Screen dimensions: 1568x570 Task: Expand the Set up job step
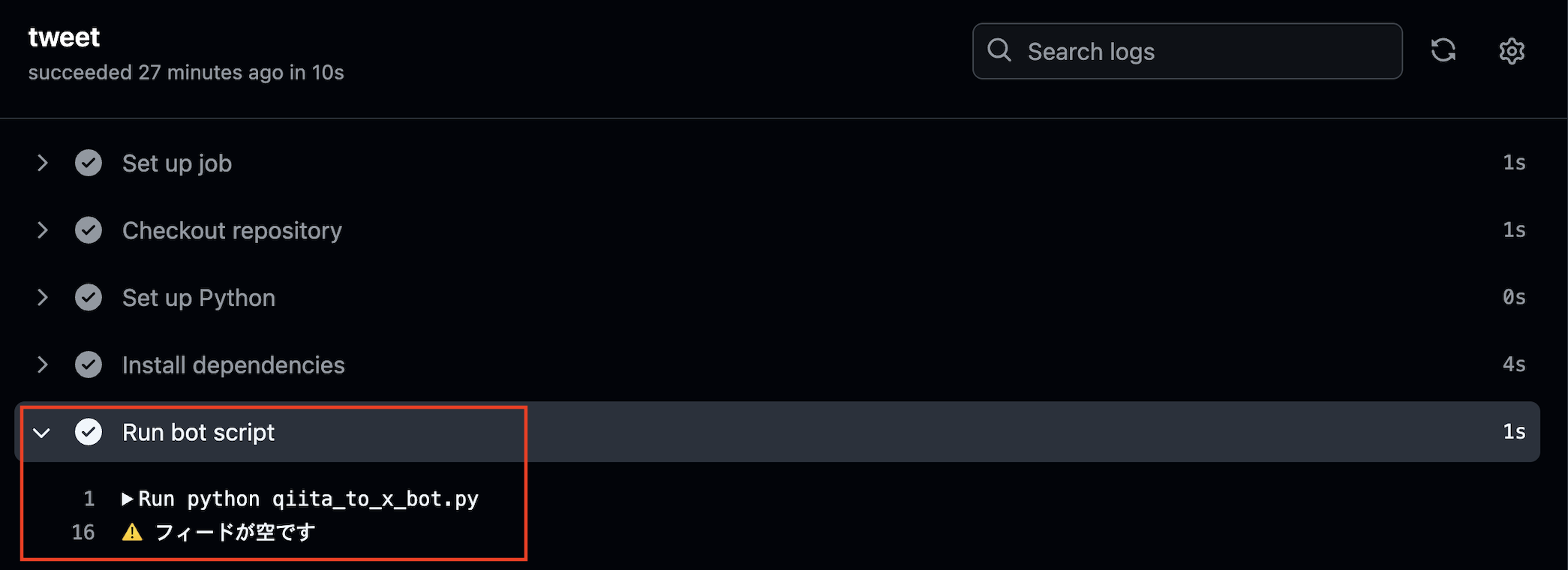click(x=42, y=163)
